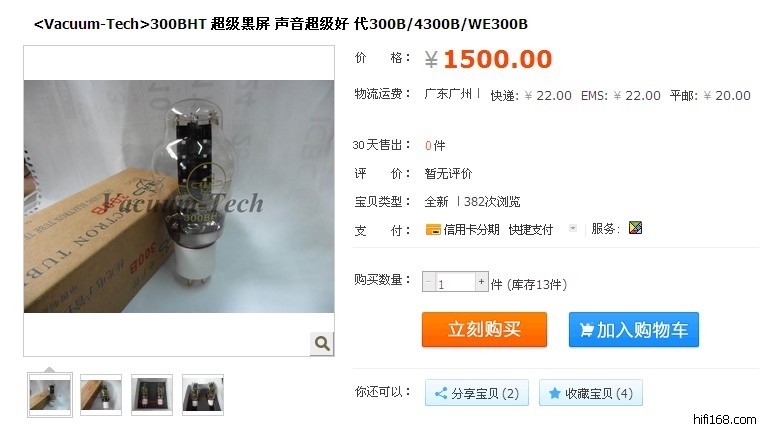
Task: Select the second product thumbnail
Action: pyautogui.click(x=101, y=395)
